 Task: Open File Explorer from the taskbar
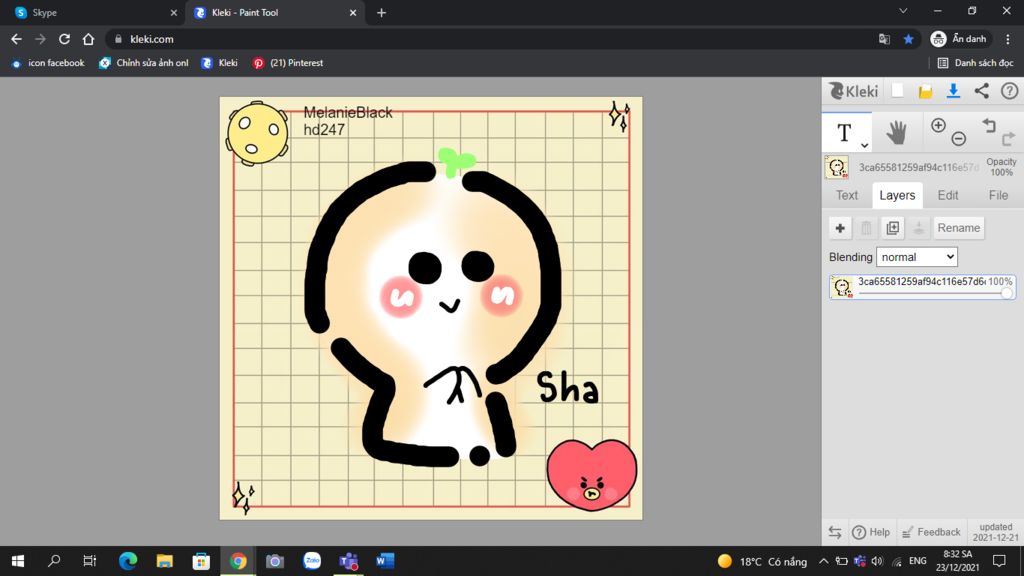point(165,561)
